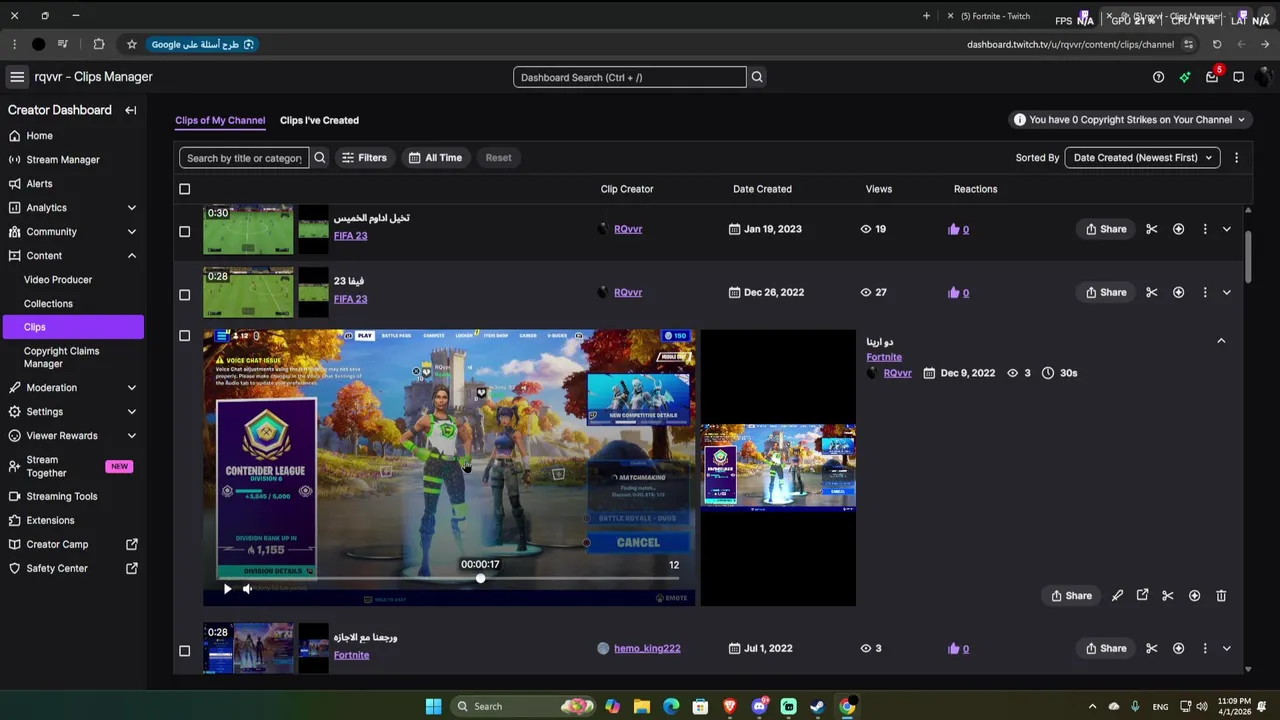The image size is (1280, 720).
Task: Open expanded clip in new window icon
Action: click(1142, 596)
